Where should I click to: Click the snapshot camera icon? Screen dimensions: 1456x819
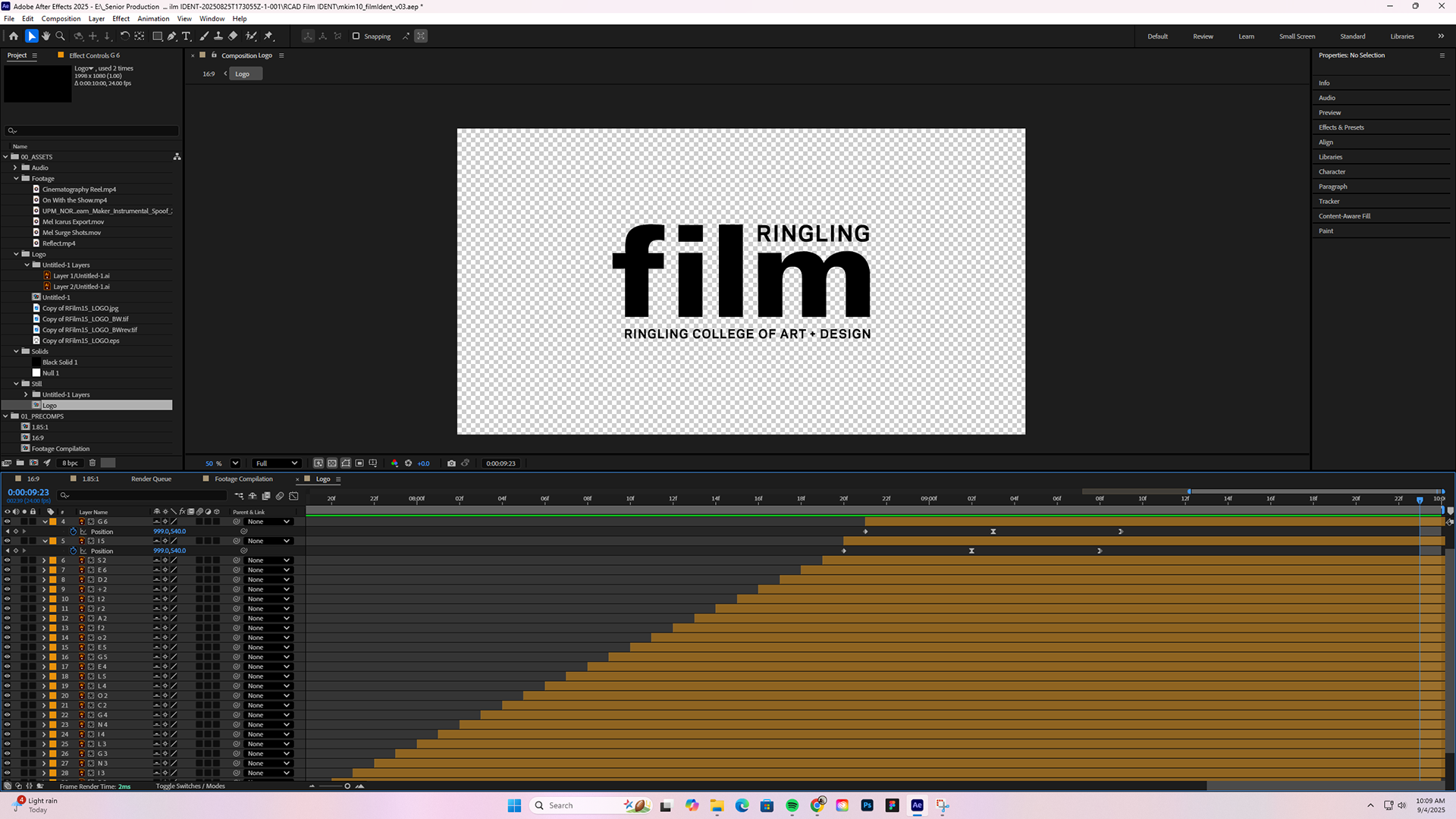[451, 463]
